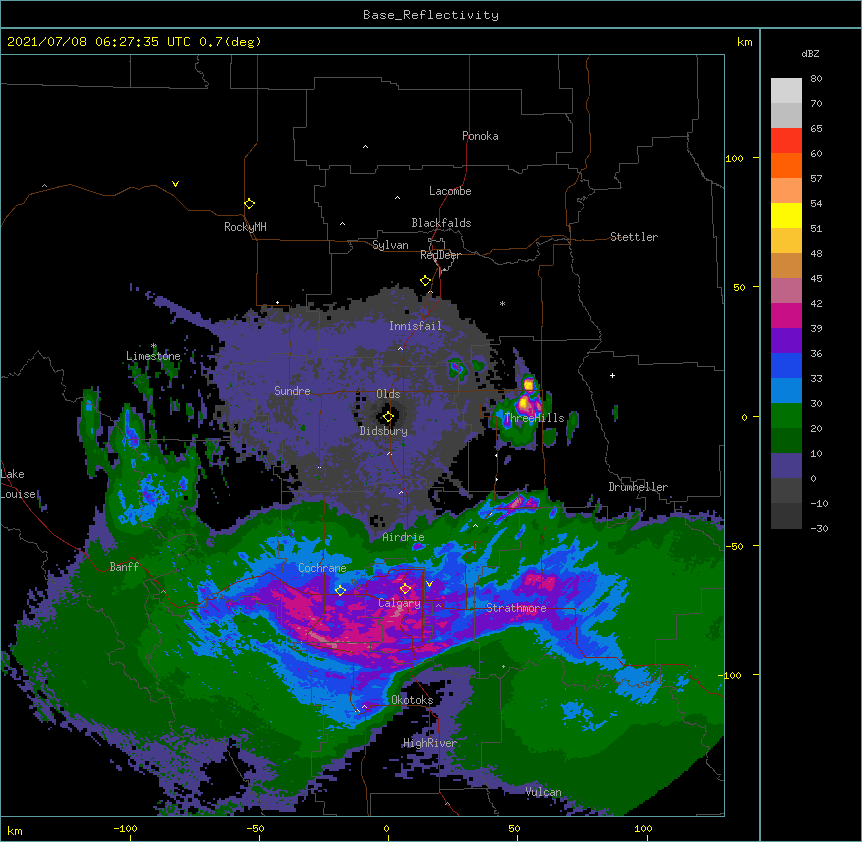Click the Cochrane city label

coord(322,568)
